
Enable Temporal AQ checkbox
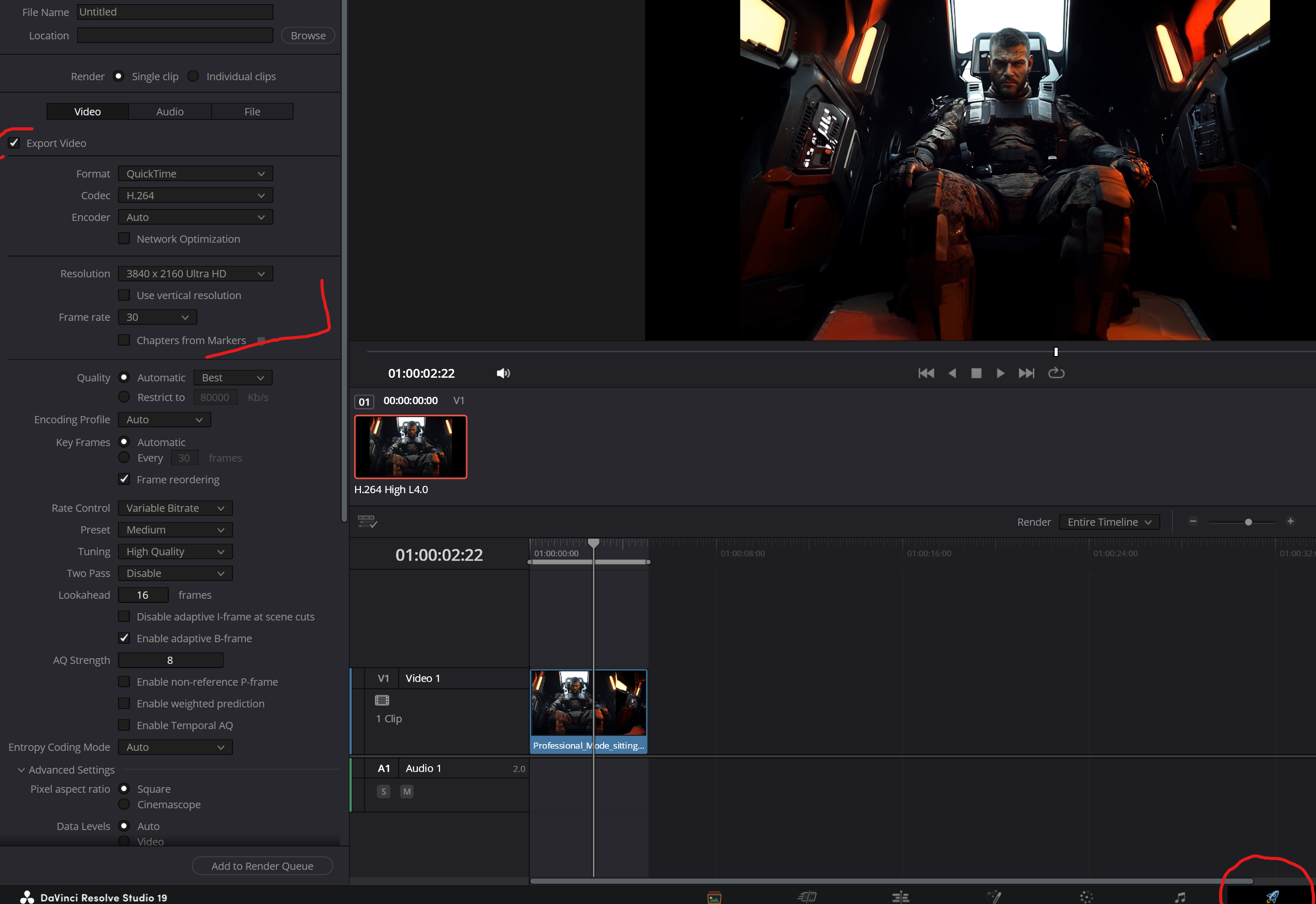(124, 725)
